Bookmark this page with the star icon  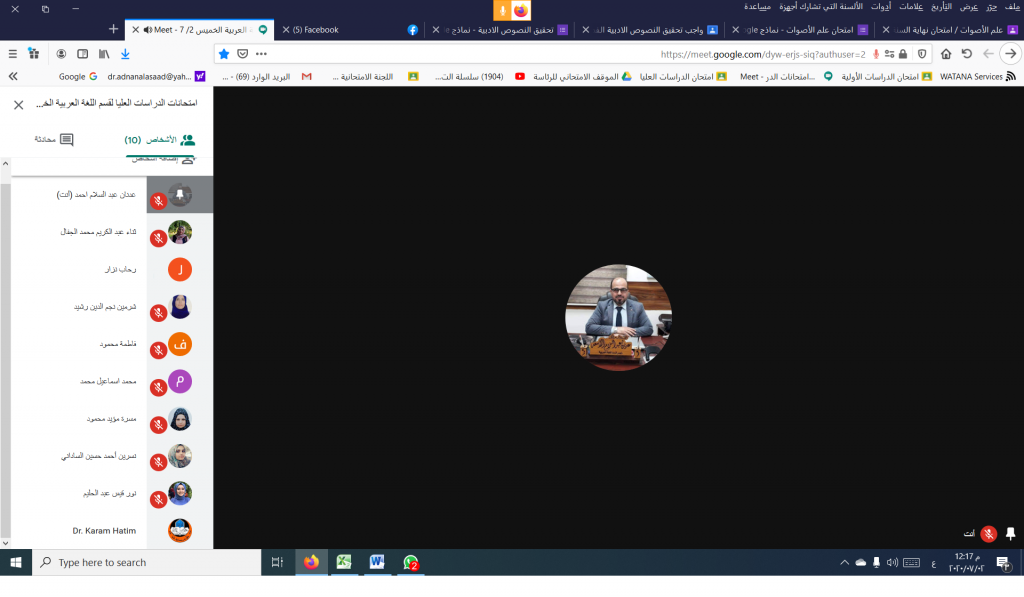point(224,54)
